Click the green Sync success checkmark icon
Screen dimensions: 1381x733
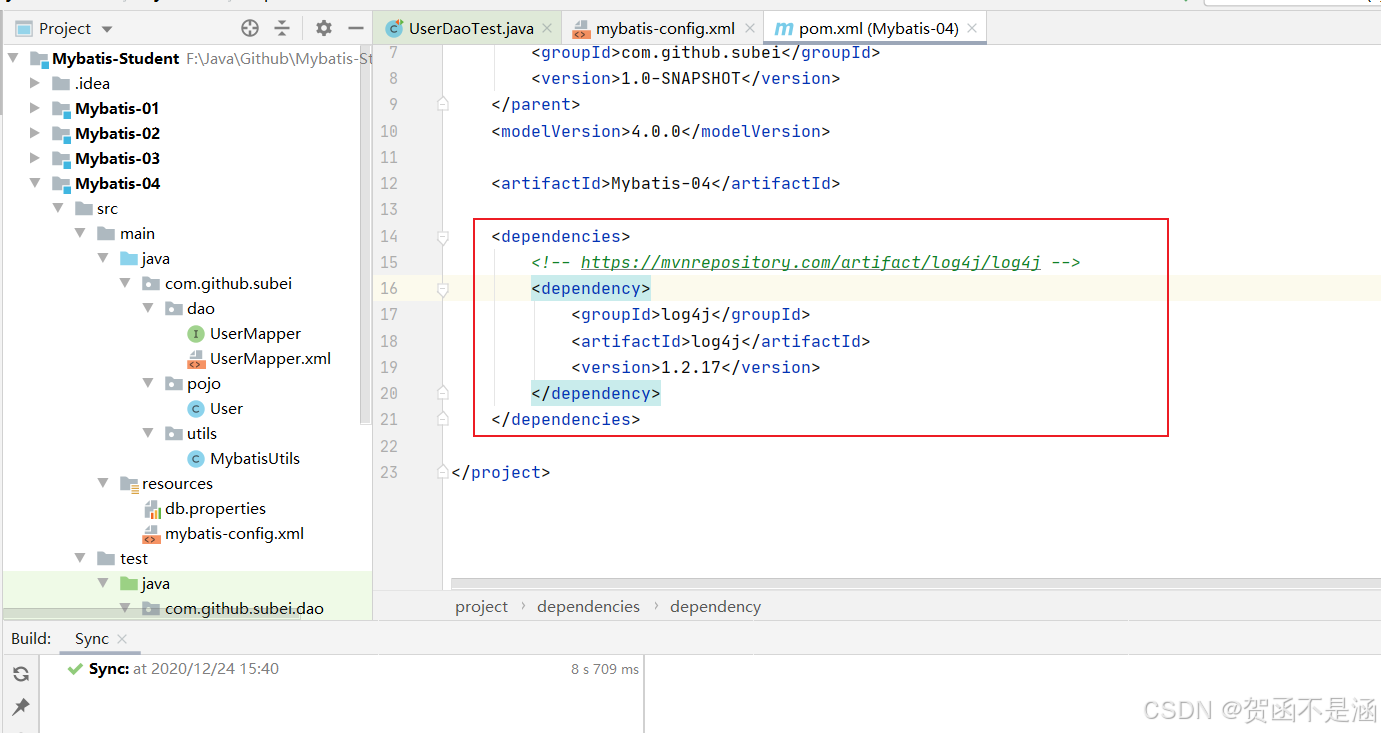(x=75, y=668)
